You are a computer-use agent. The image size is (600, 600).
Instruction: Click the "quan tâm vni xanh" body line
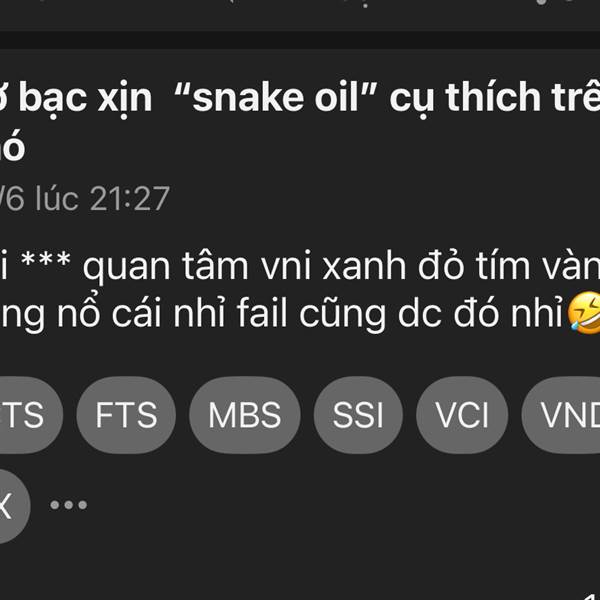pos(300,265)
